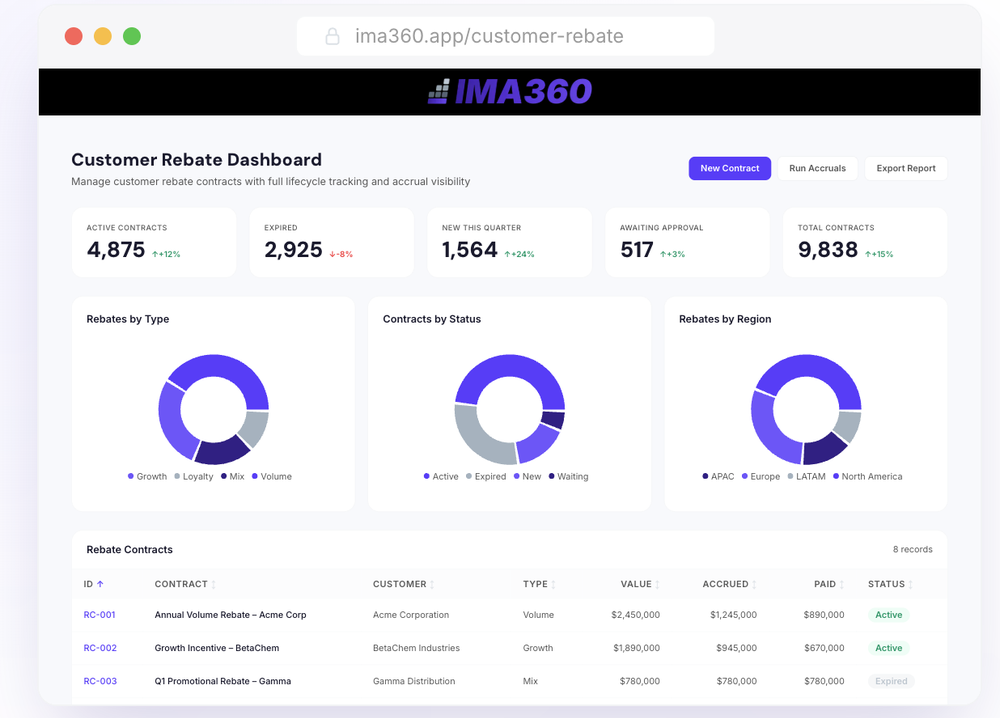Export Report using the top-right button
This screenshot has width=1000, height=718.
pos(906,168)
